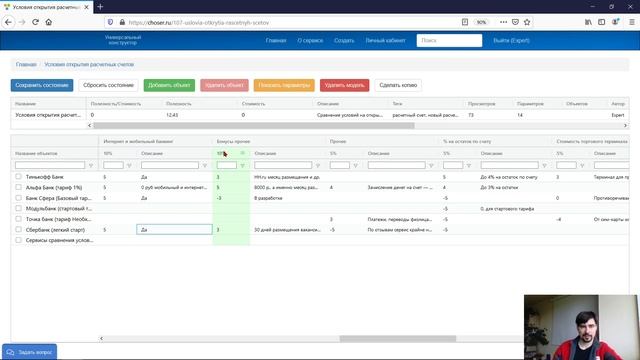
Task: Tick the Тинькофф Банк checkbox
Action: (18, 176)
